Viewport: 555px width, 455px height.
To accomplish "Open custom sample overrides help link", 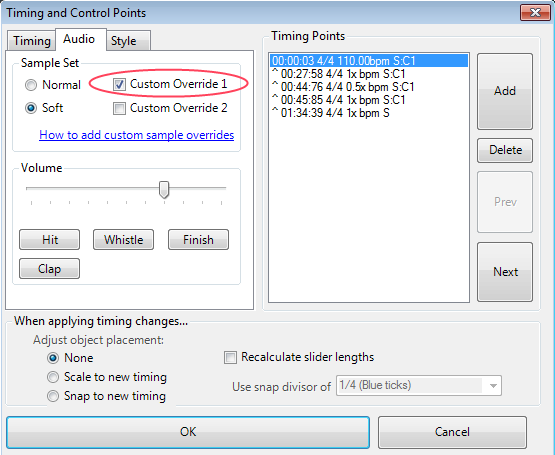I will [x=137, y=135].
